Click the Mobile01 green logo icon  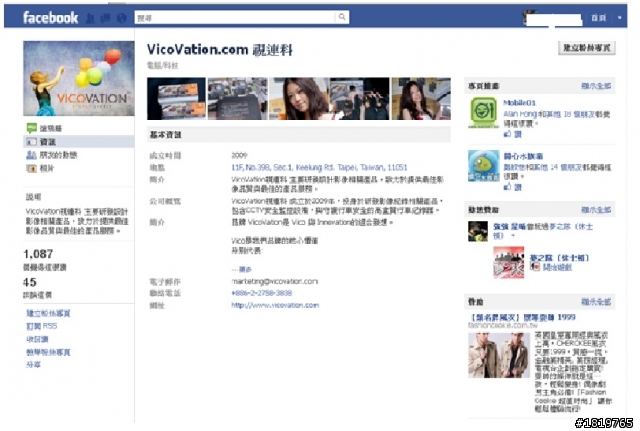[484, 113]
